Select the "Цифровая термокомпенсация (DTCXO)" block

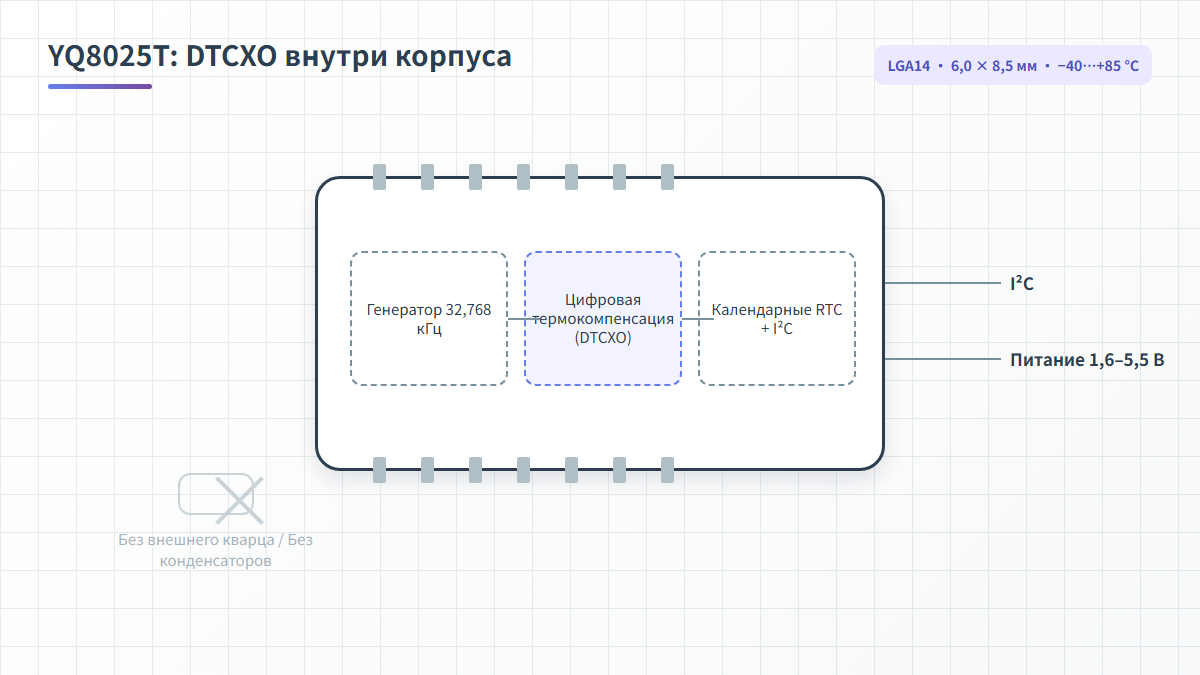[x=603, y=318]
